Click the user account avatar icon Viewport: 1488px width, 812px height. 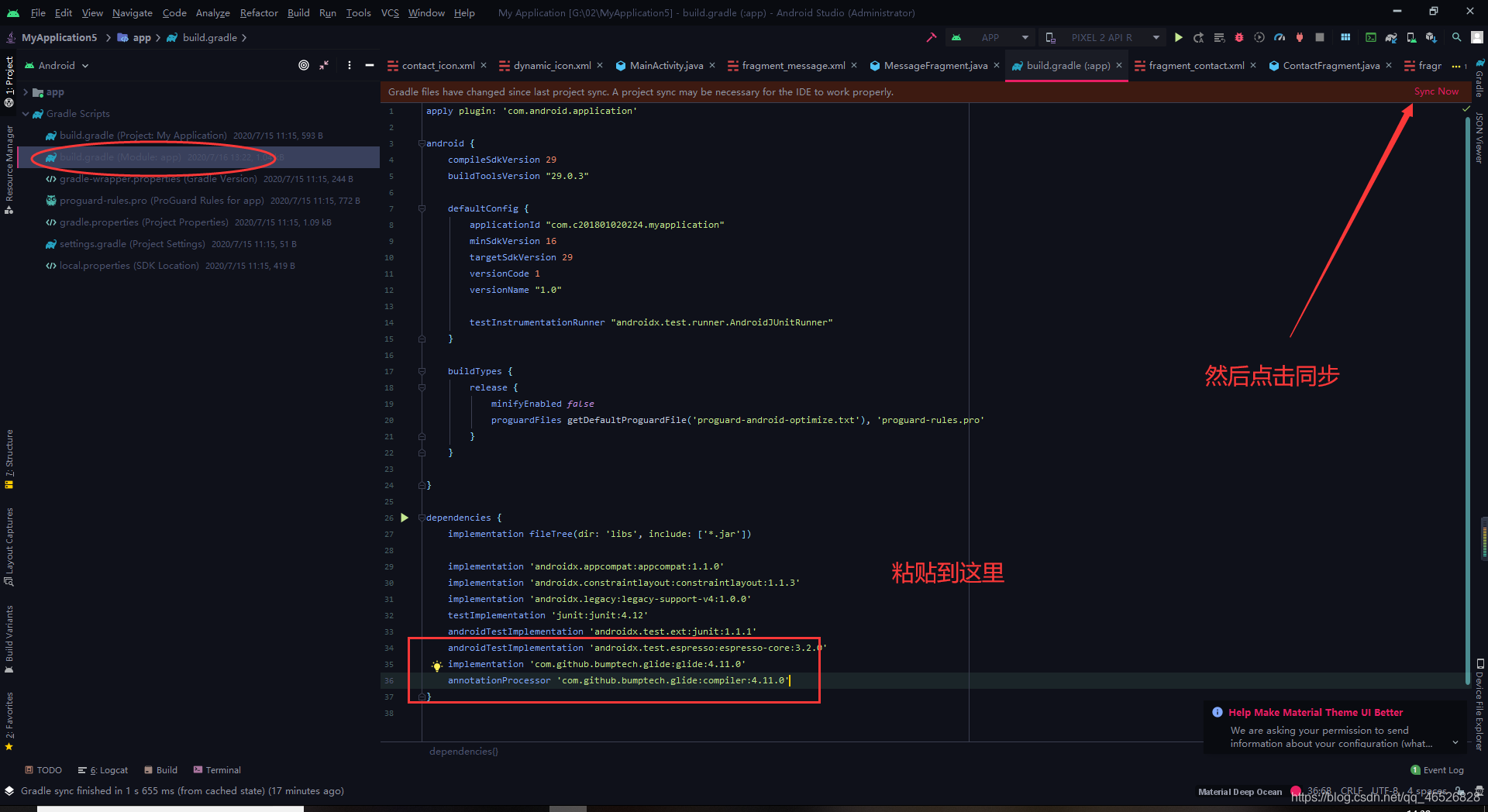point(1477,37)
